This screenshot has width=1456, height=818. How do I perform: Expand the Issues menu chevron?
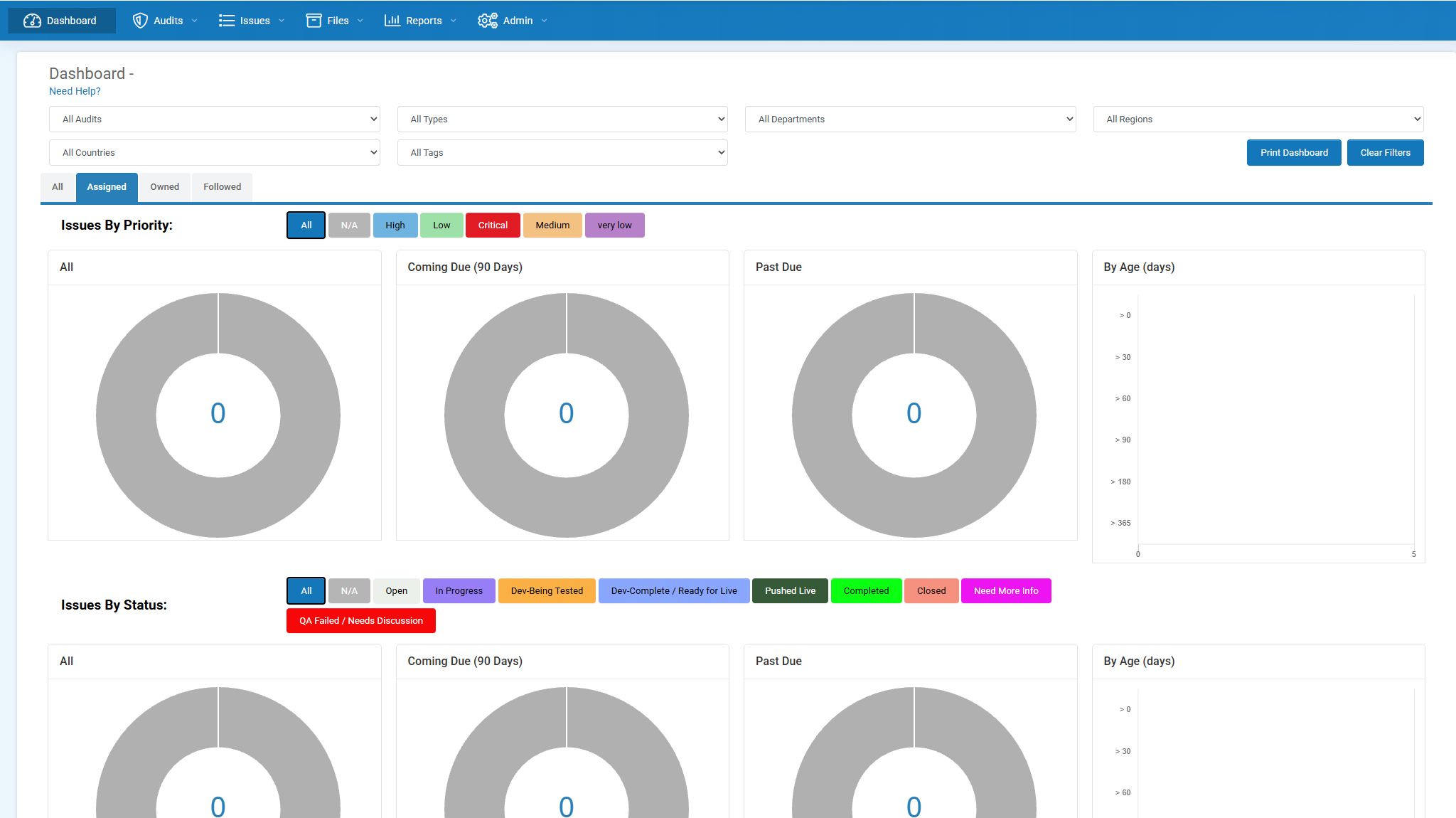282,21
